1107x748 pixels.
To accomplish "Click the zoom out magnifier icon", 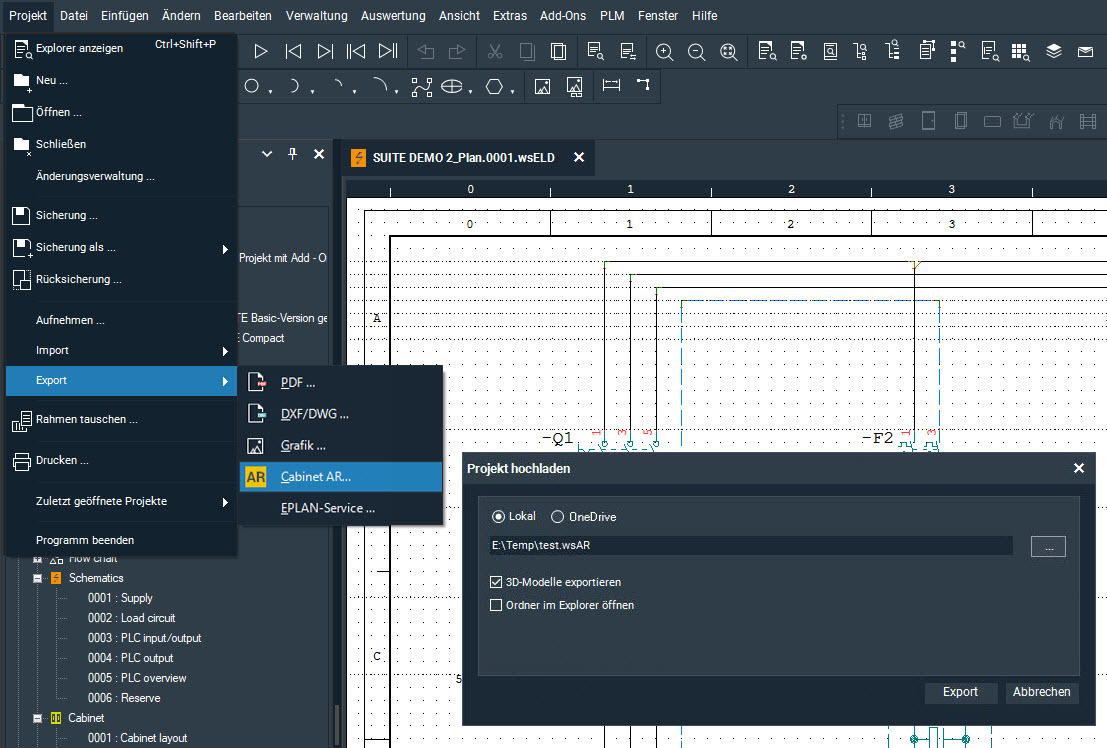I will pyautogui.click(x=696, y=52).
